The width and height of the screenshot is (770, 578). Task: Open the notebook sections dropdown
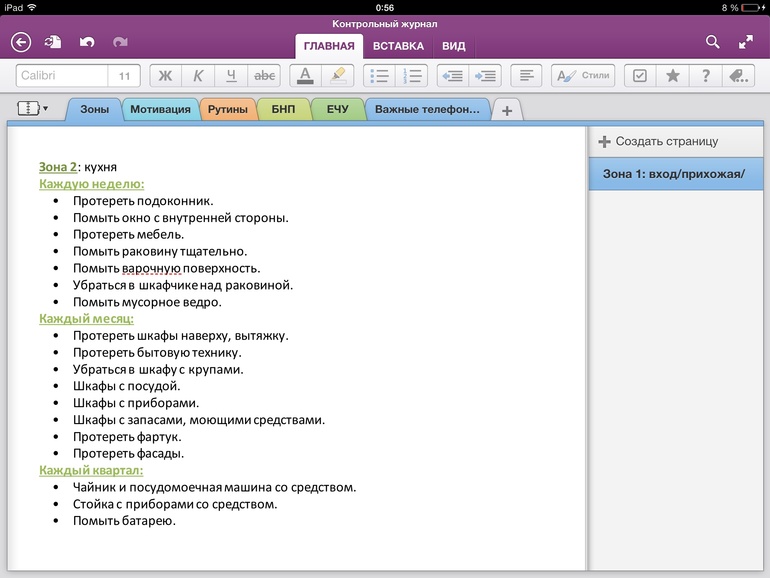click(32, 108)
